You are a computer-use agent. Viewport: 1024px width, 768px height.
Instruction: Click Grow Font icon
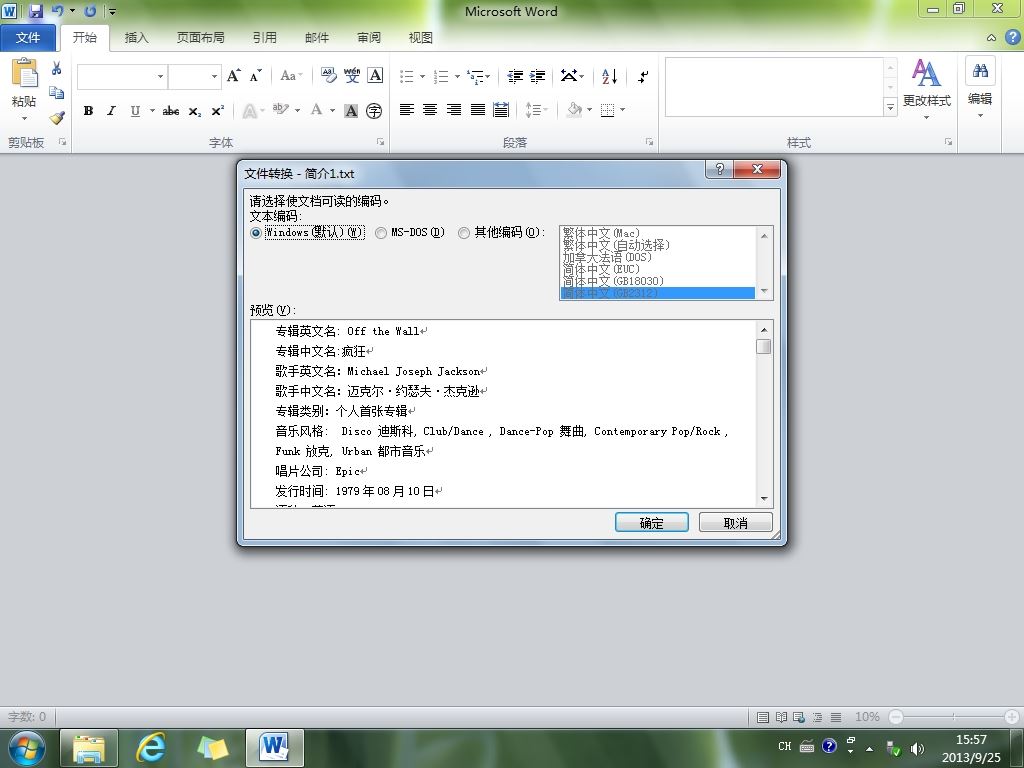[233, 76]
